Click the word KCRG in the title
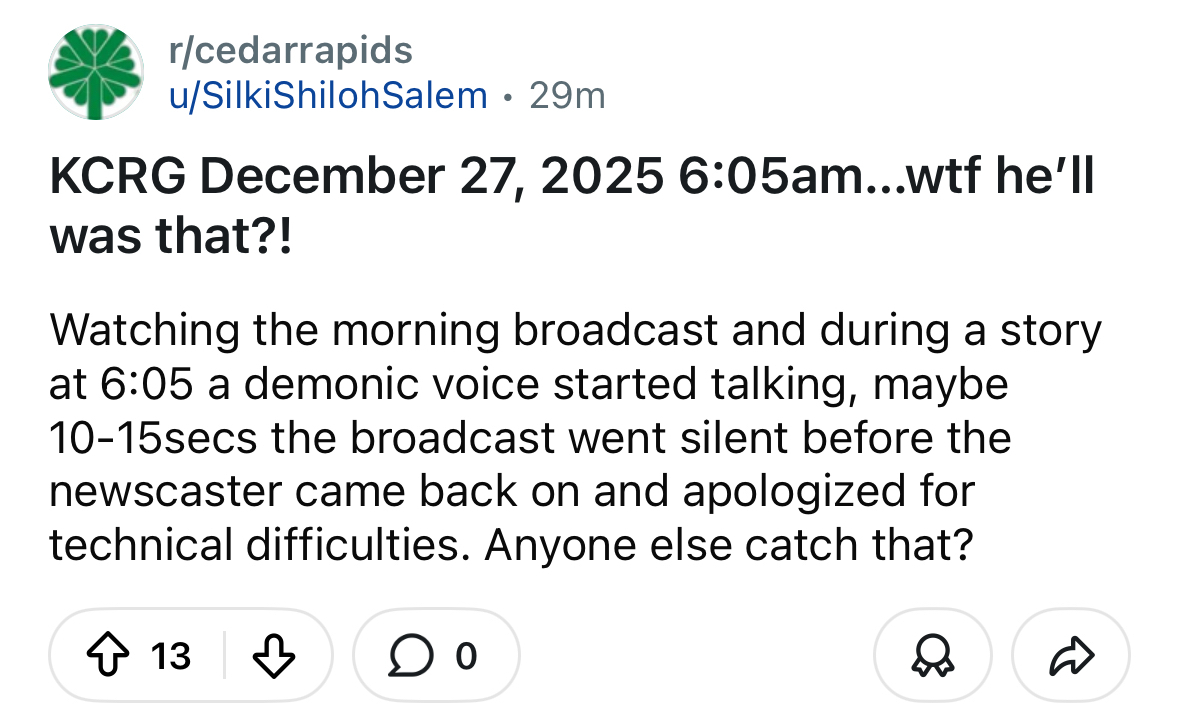The width and height of the screenshot is (1179, 704). pos(119,180)
